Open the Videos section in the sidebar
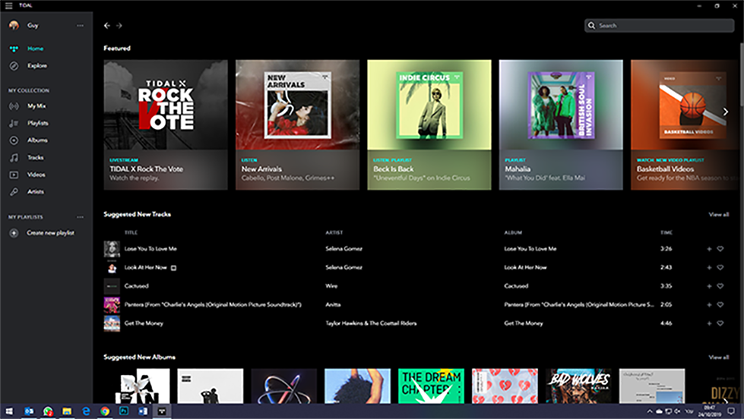 tap(36, 174)
